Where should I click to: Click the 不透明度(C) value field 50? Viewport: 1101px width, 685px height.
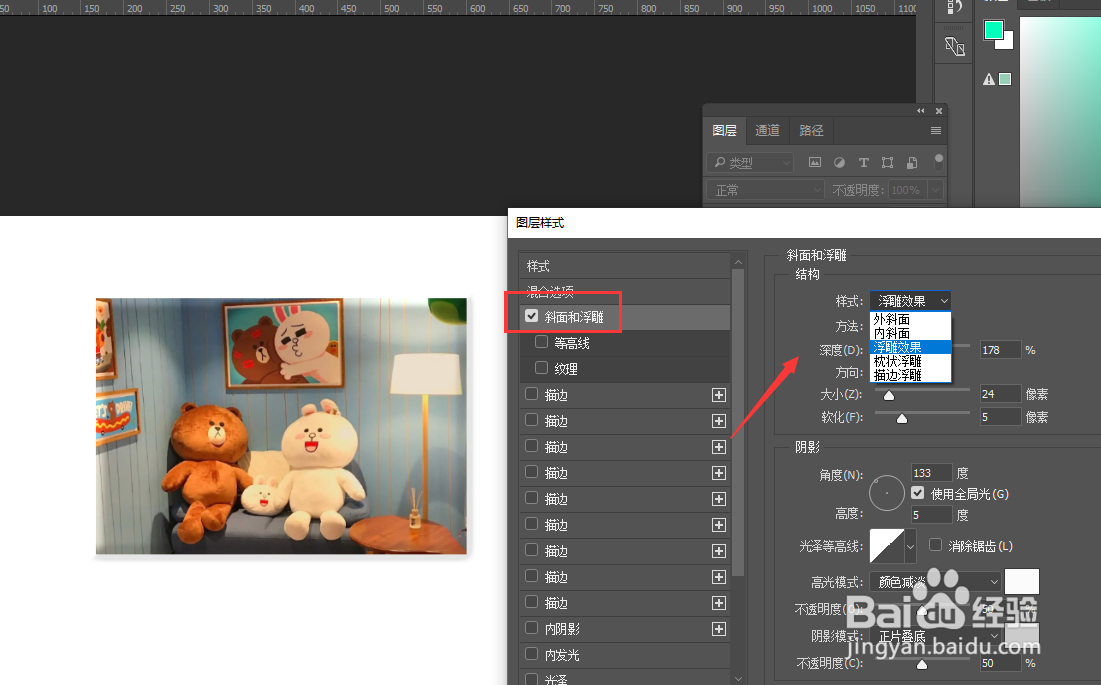pyautogui.click(x=1001, y=663)
